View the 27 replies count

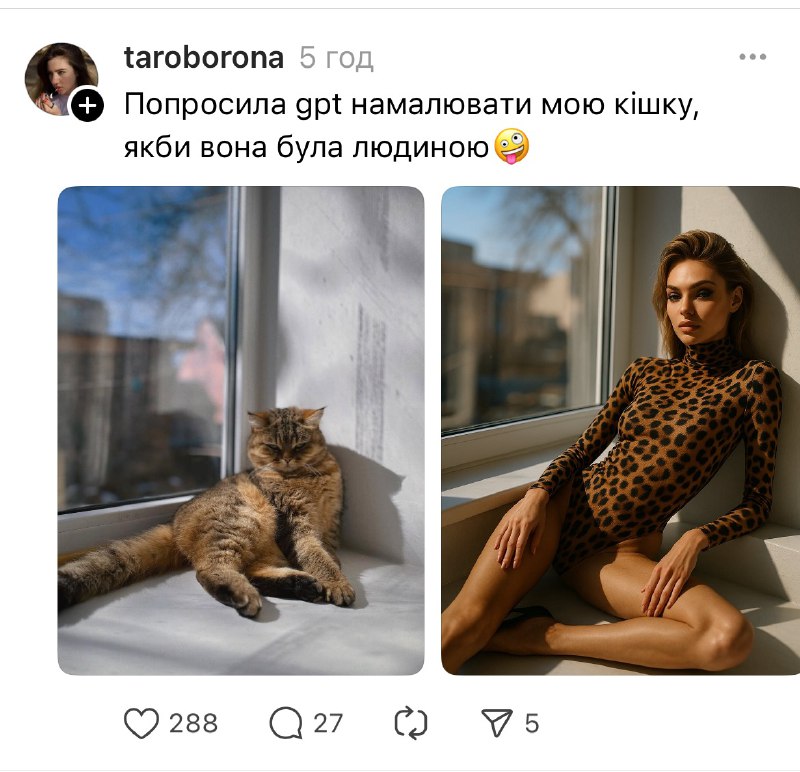328,724
